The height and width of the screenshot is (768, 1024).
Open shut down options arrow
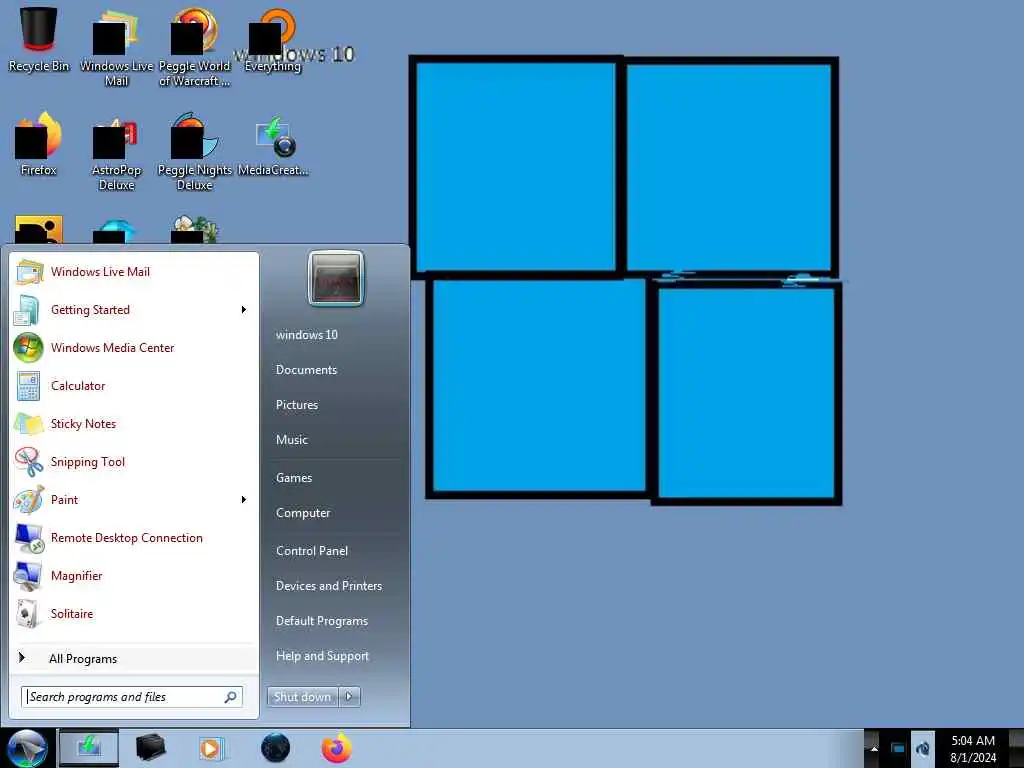349,697
